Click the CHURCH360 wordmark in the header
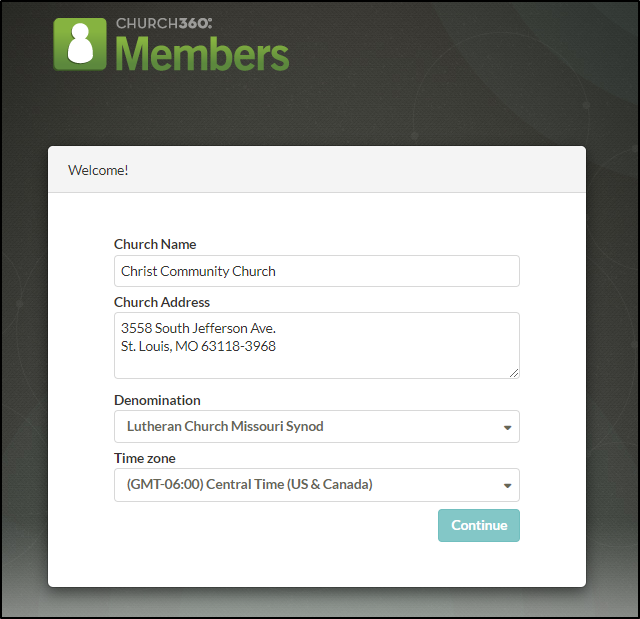Image resolution: width=640 pixels, height=619 pixels. pyautogui.click(x=164, y=23)
